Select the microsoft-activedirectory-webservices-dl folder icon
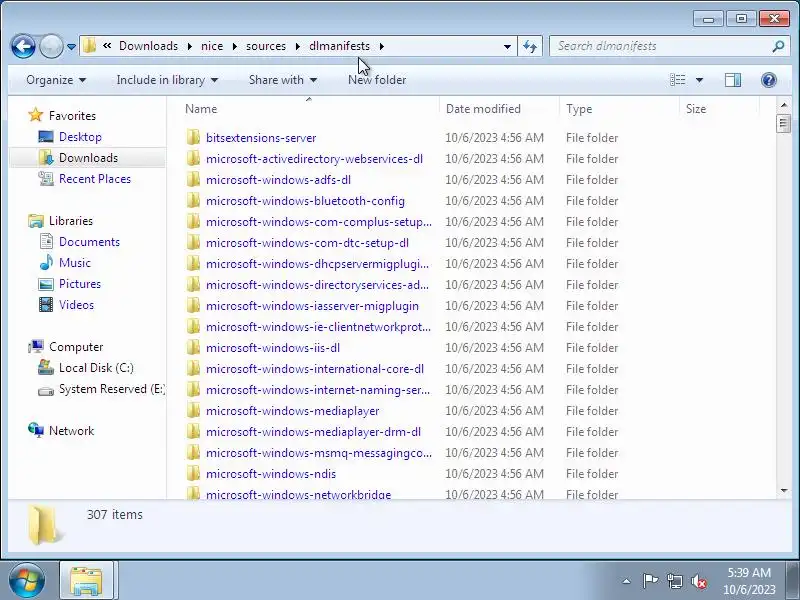Image resolution: width=800 pixels, height=600 pixels. [193, 158]
